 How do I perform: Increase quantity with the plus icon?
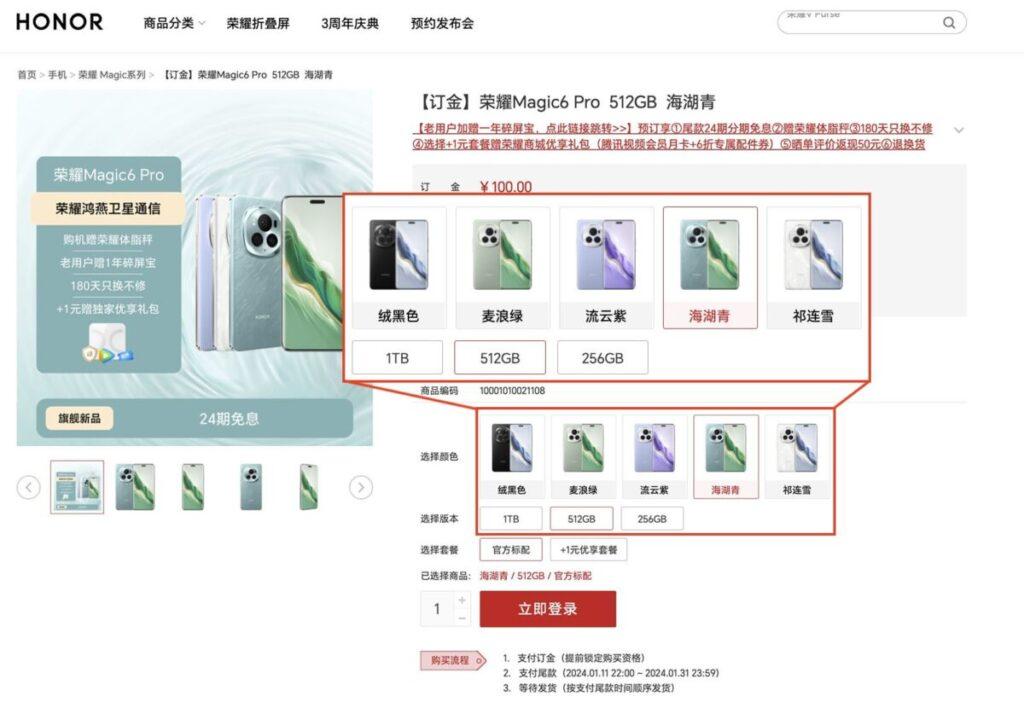coord(462,600)
